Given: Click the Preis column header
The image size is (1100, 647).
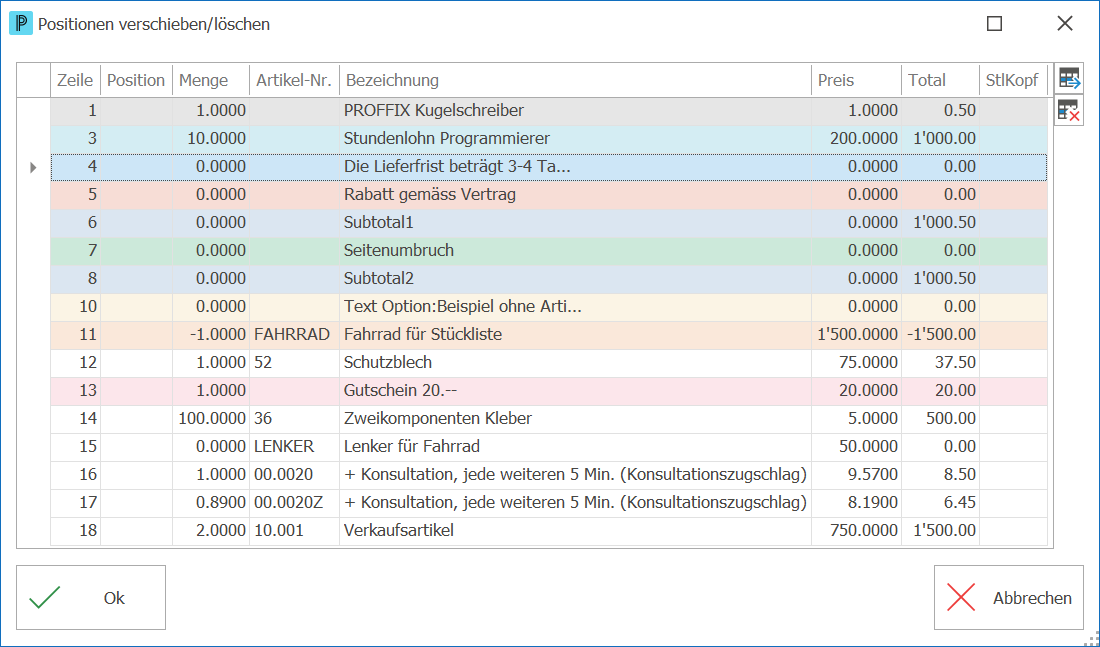Looking at the screenshot, I should pos(857,81).
